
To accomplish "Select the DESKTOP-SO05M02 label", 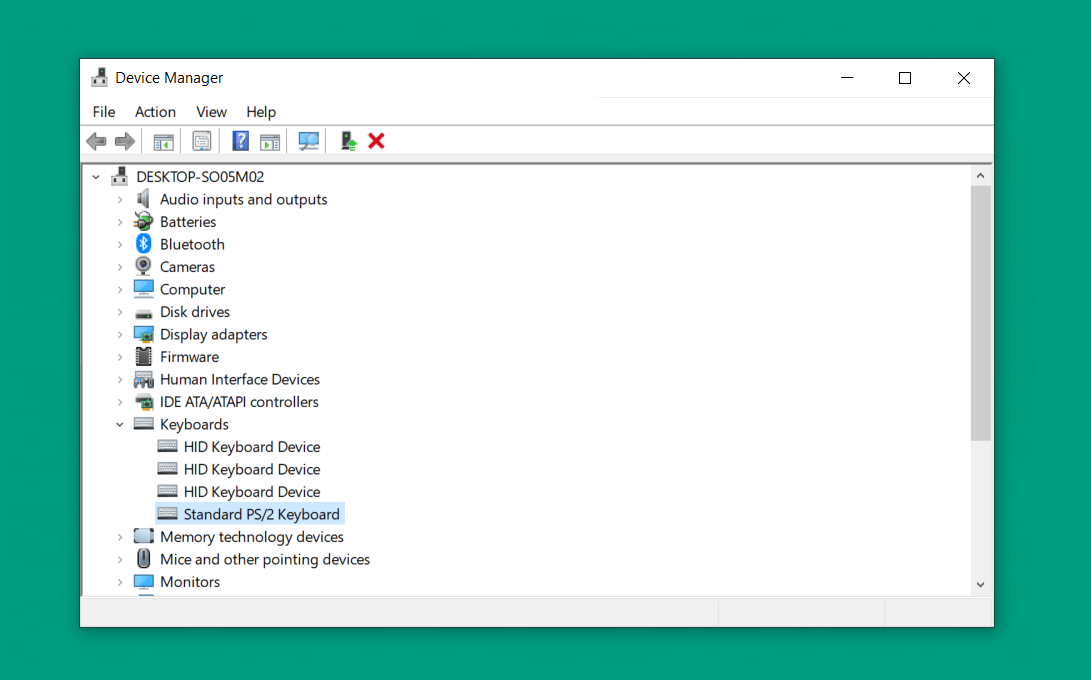I will pyautogui.click(x=200, y=177).
